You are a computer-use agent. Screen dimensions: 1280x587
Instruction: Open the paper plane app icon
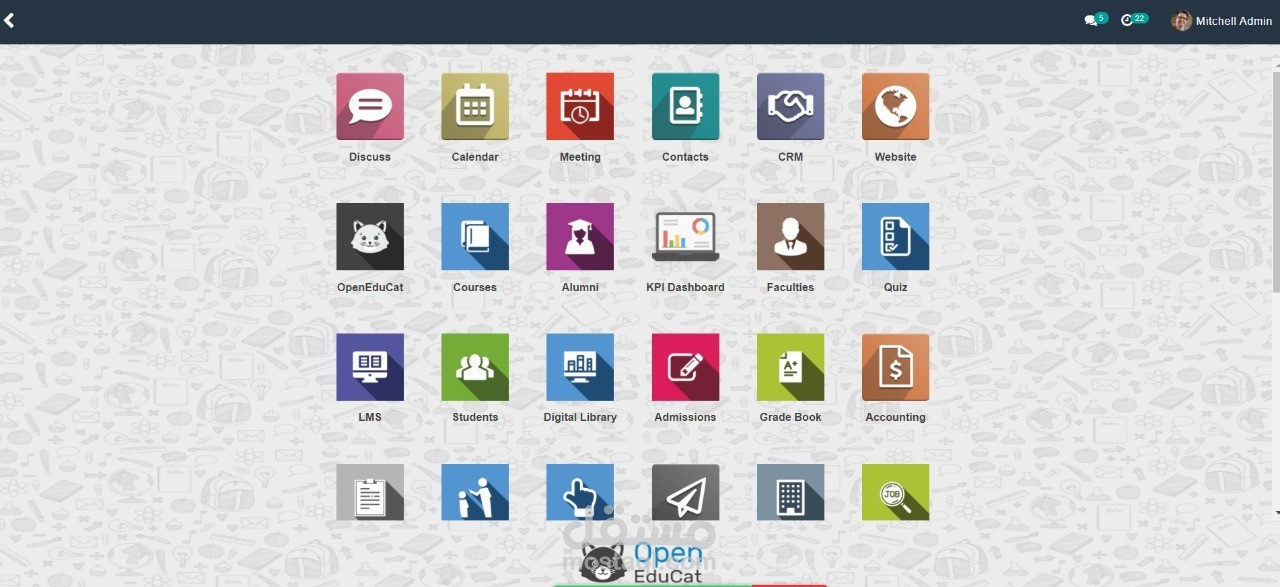[685, 492]
